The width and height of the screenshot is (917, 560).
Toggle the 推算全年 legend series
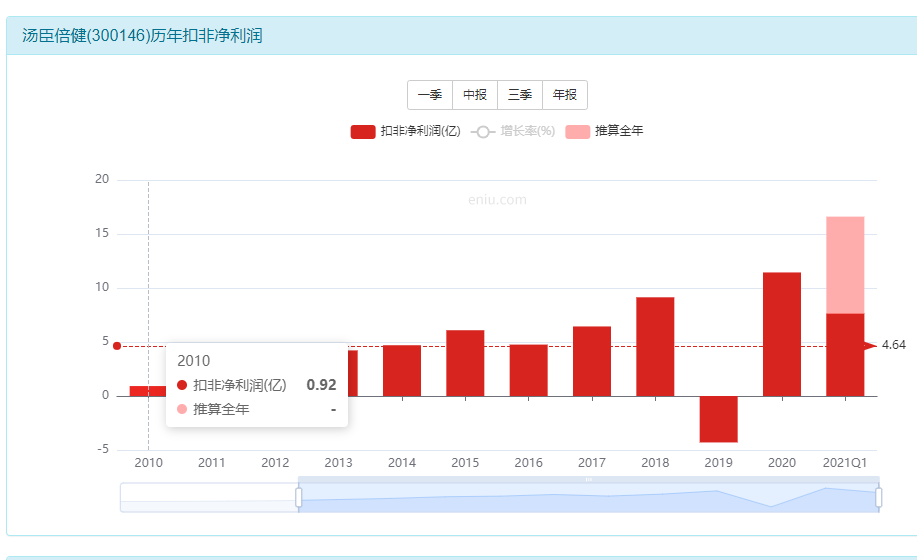coord(604,132)
